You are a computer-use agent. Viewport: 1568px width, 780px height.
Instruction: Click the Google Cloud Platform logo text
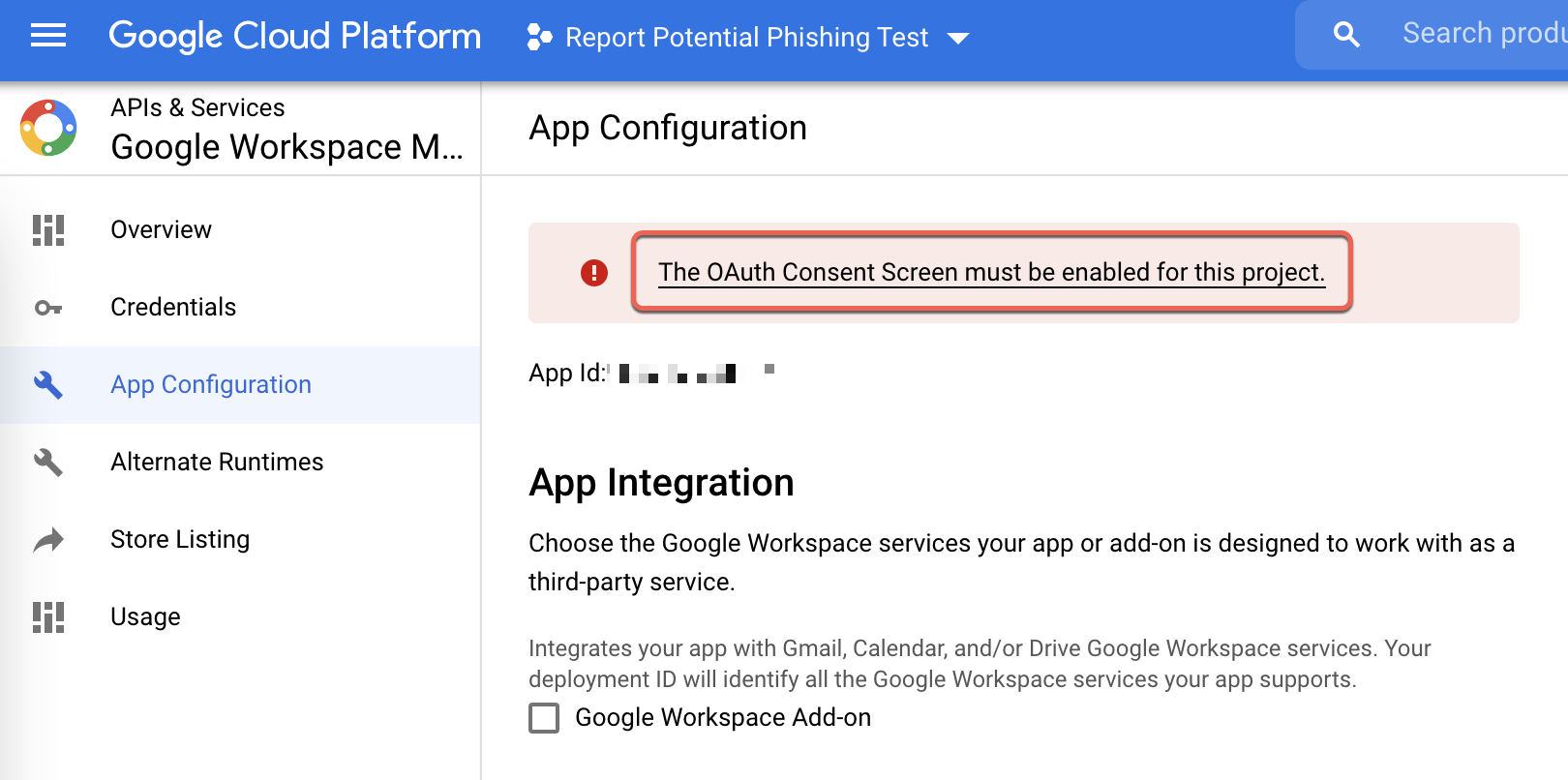294,37
